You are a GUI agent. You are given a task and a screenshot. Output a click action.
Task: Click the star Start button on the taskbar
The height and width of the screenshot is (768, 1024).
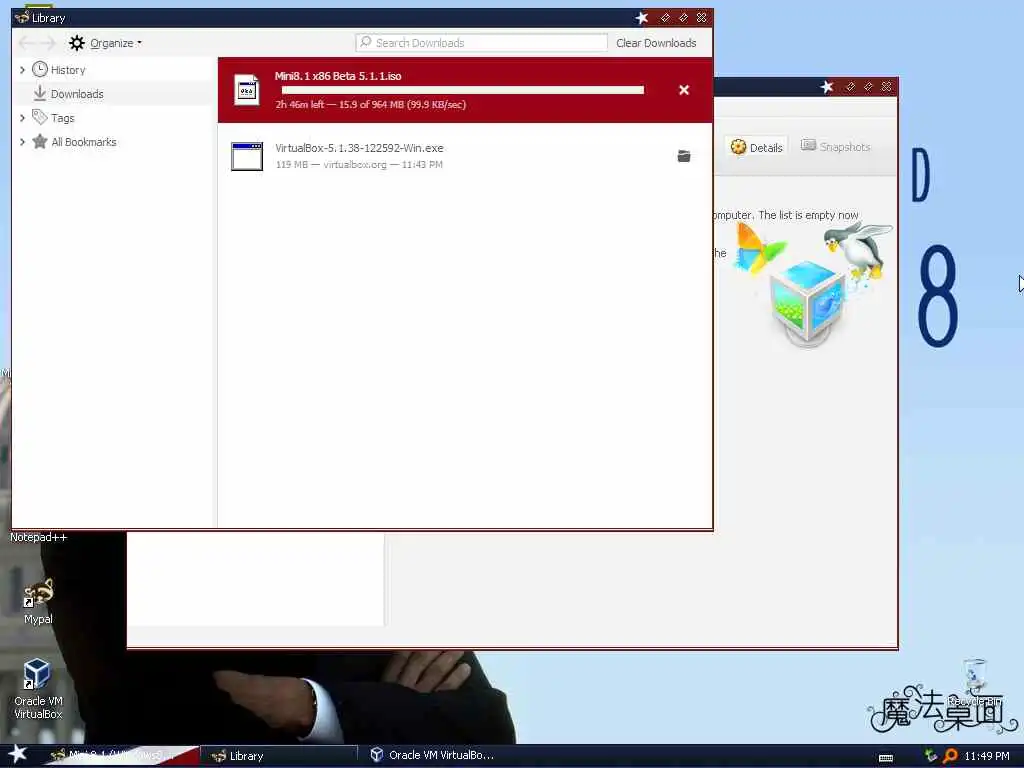tap(18, 754)
